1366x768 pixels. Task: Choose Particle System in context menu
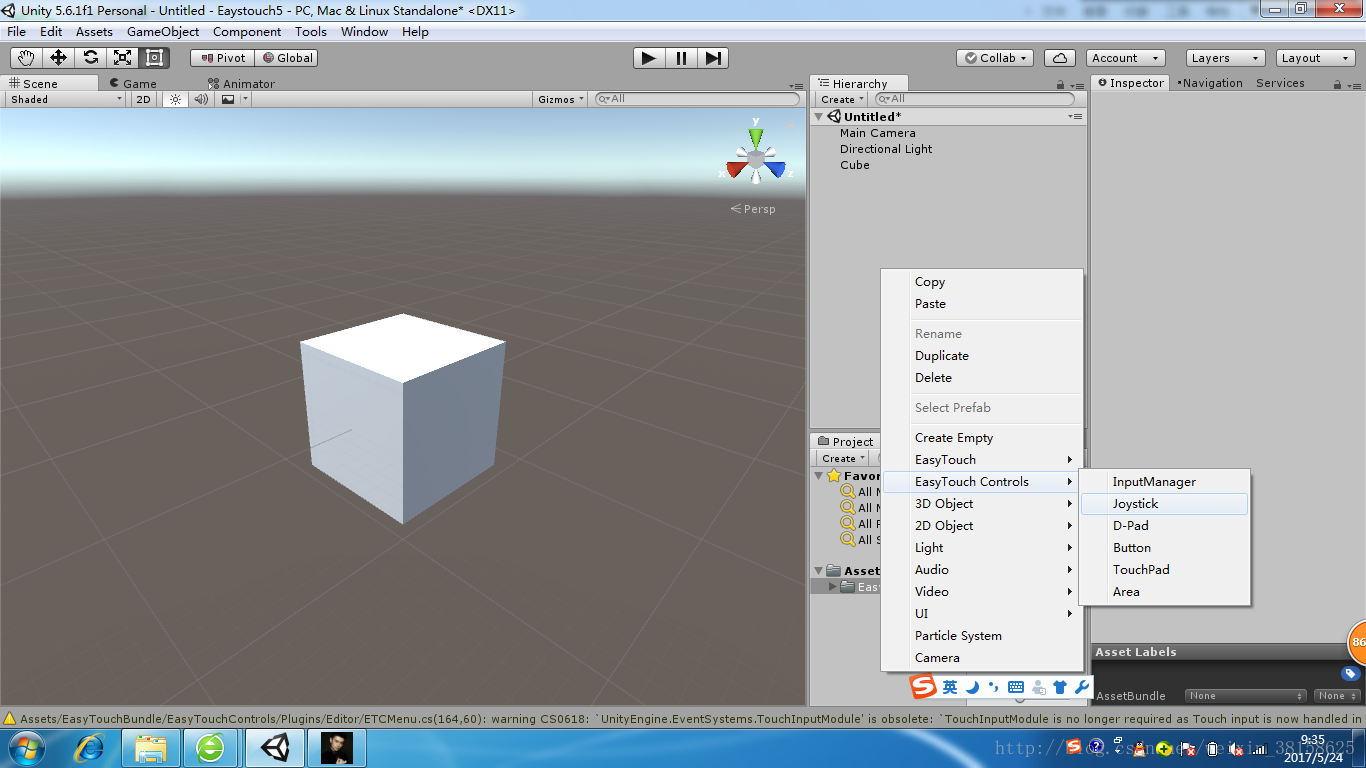(x=982, y=636)
